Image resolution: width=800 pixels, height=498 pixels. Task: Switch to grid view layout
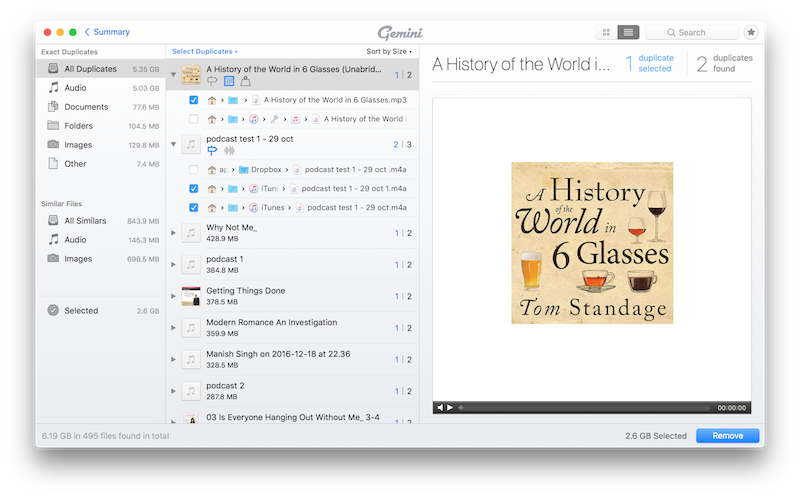(x=606, y=32)
